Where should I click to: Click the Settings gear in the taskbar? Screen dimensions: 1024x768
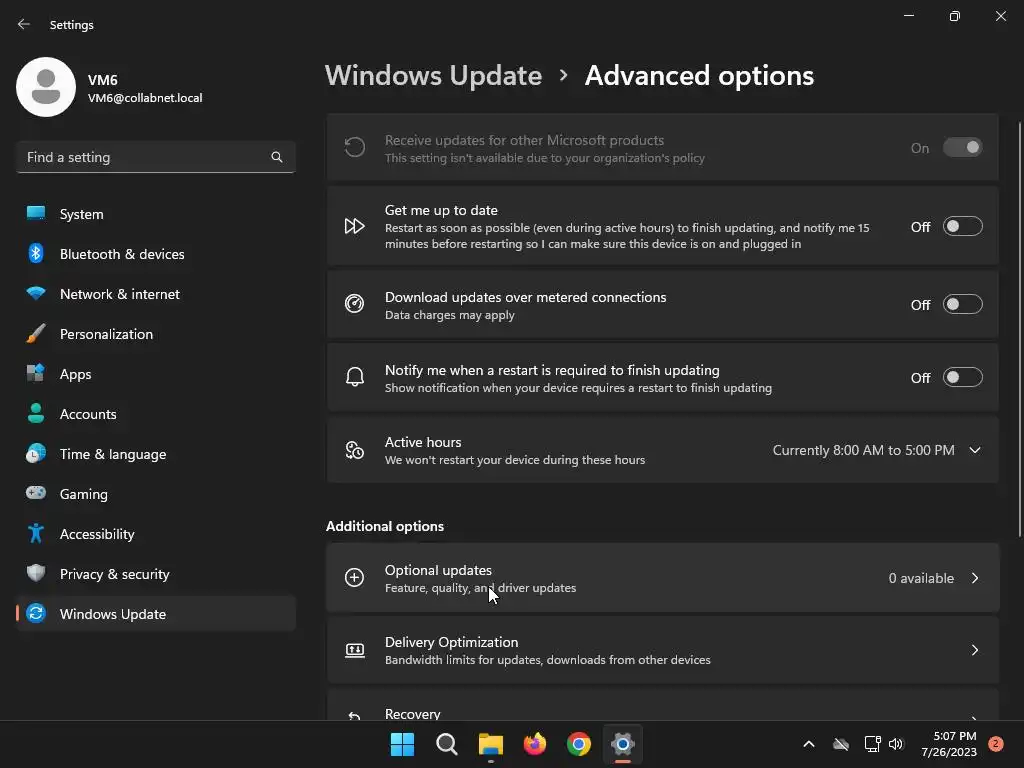pos(623,744)
